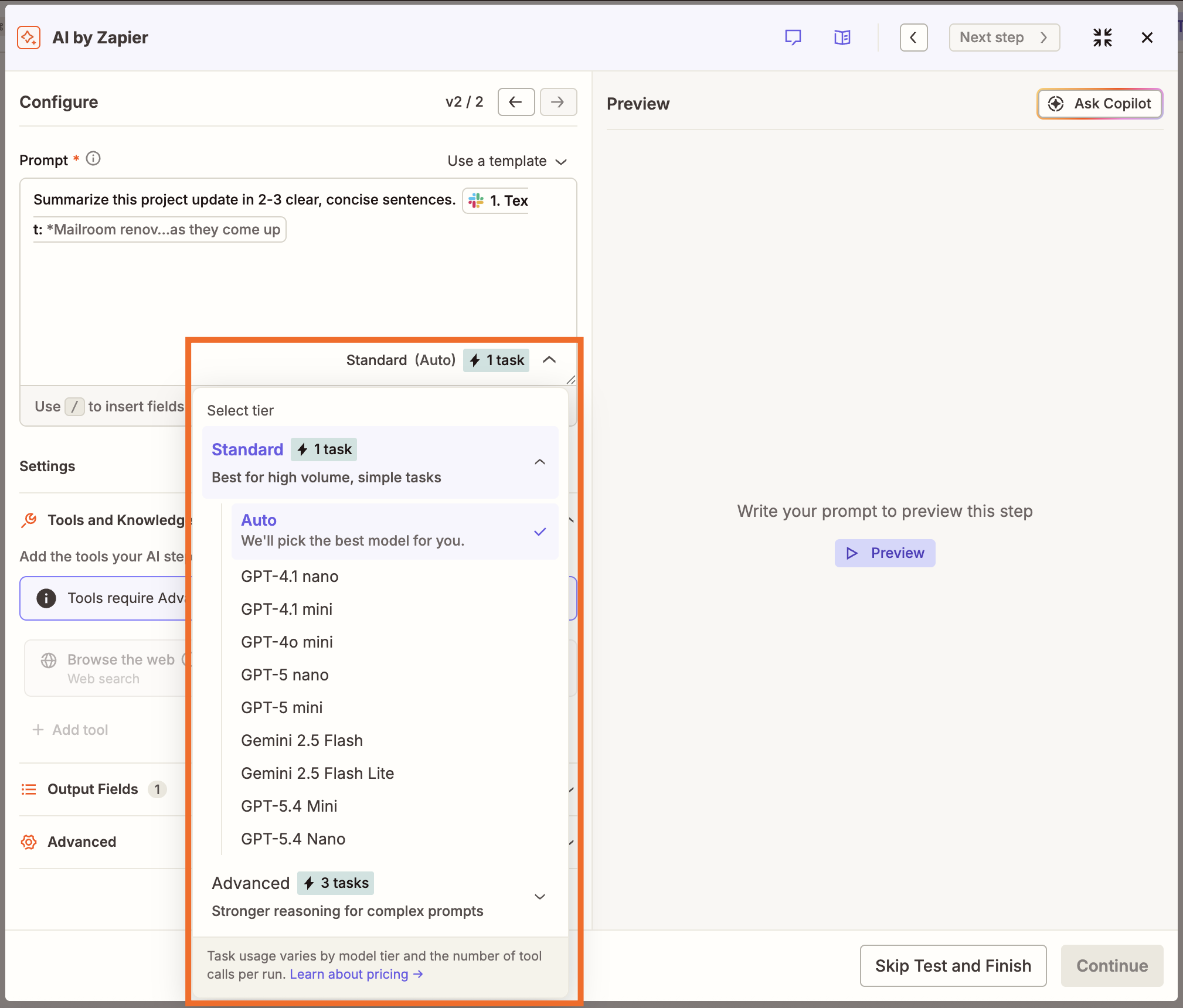The width and height of the screenshot is (1183, 1008).
Task: Click the '1 task' badge in model selector
Action: (x=497, y=360)
